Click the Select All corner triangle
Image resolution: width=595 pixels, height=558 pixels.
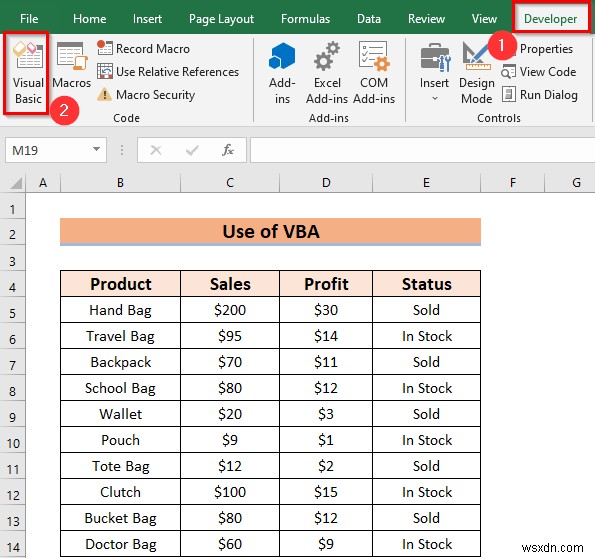[x=16, y=183]
